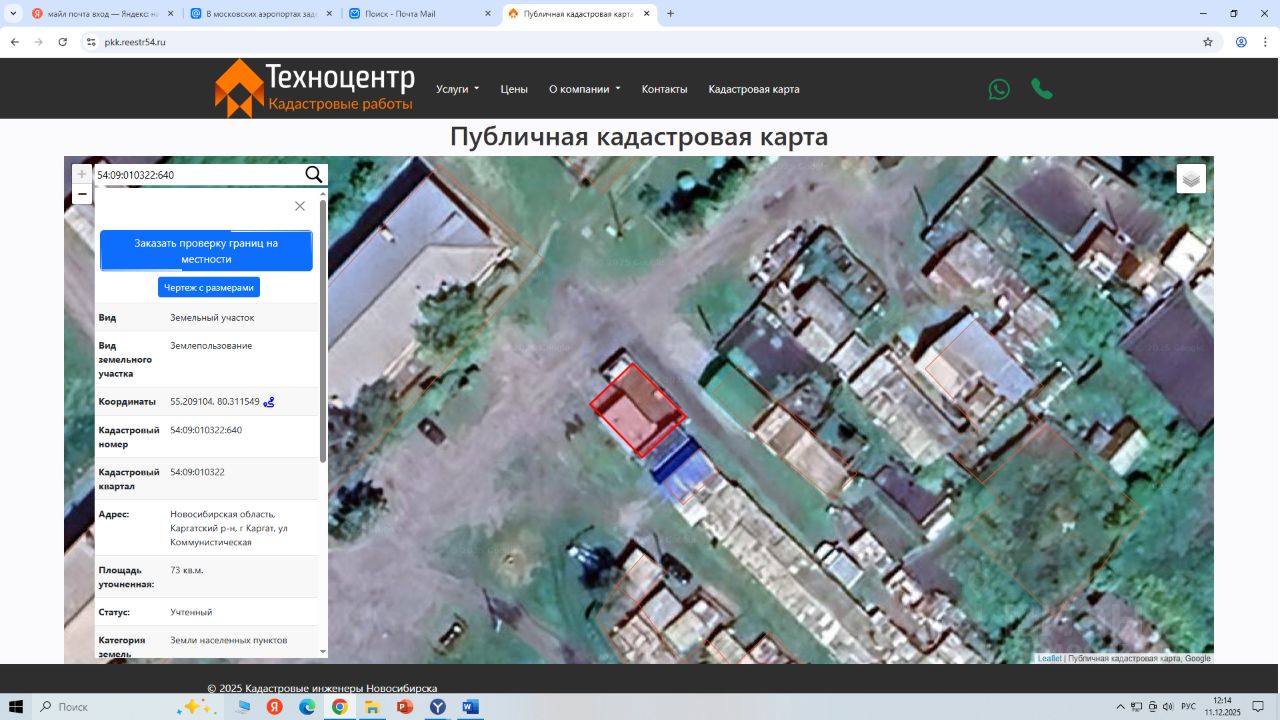Click the volume icon in system tray
This screenshot has height=720, width=1280.
pyautogui.click(x=1168, y=707)
